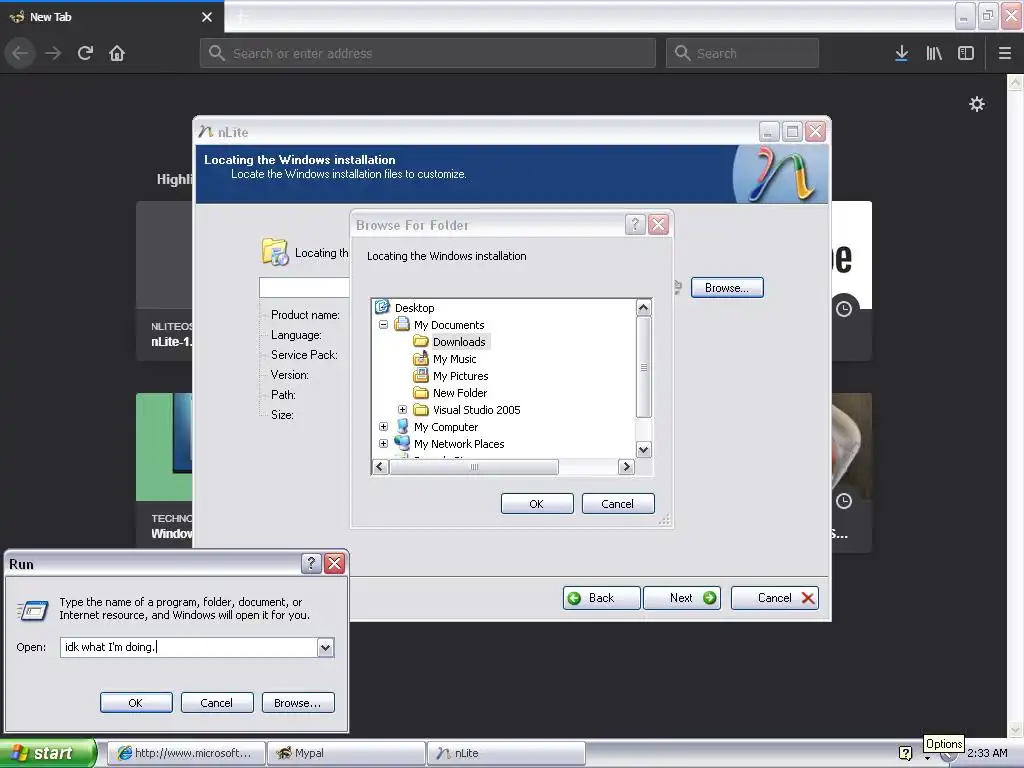The width and height of the screenshot is (1024, 768).
Task: Switch to nLite taskbar item
Action: click(x=506, y=753)
